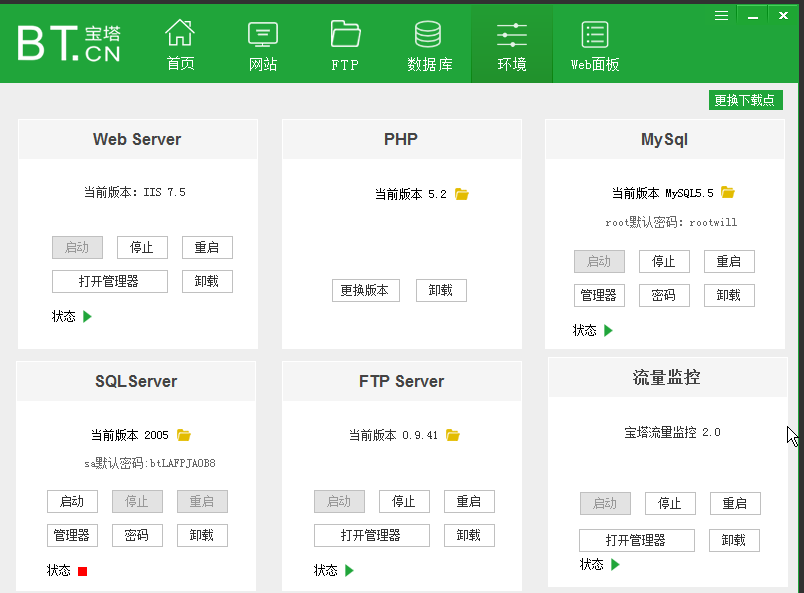The width and height of the screenshot is (804, 593).
Task: Open the MySQL5.5 folder icon
Action: pyautogui.click(x=728, y=192)
